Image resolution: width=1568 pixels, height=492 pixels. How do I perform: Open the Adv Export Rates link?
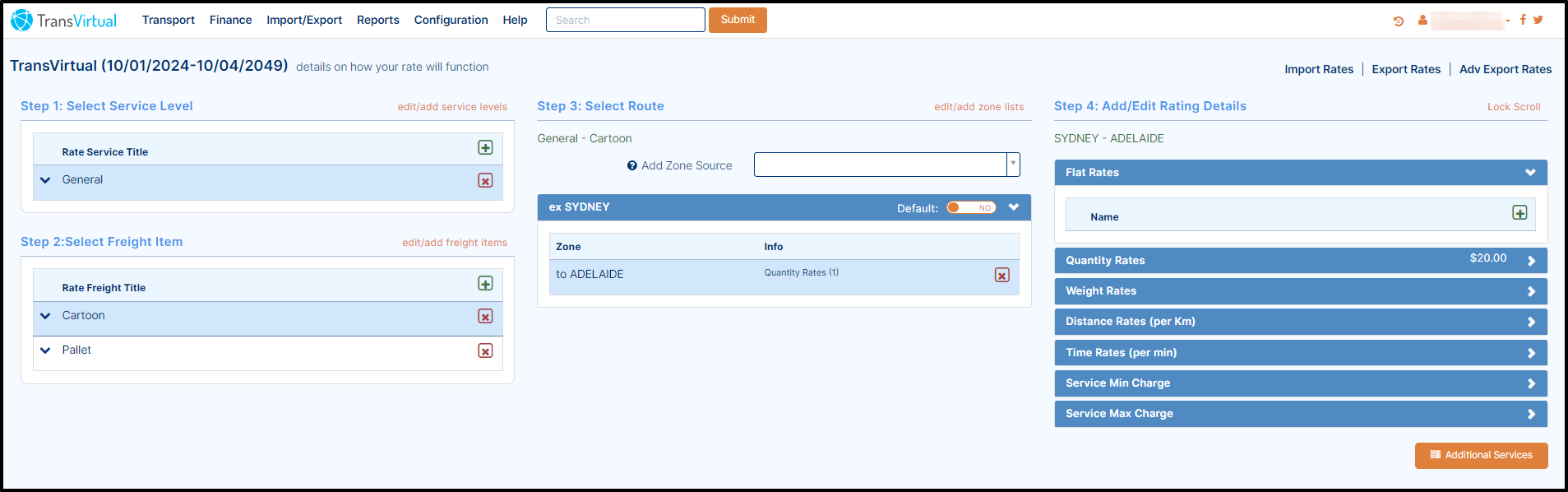(1506, 69)
